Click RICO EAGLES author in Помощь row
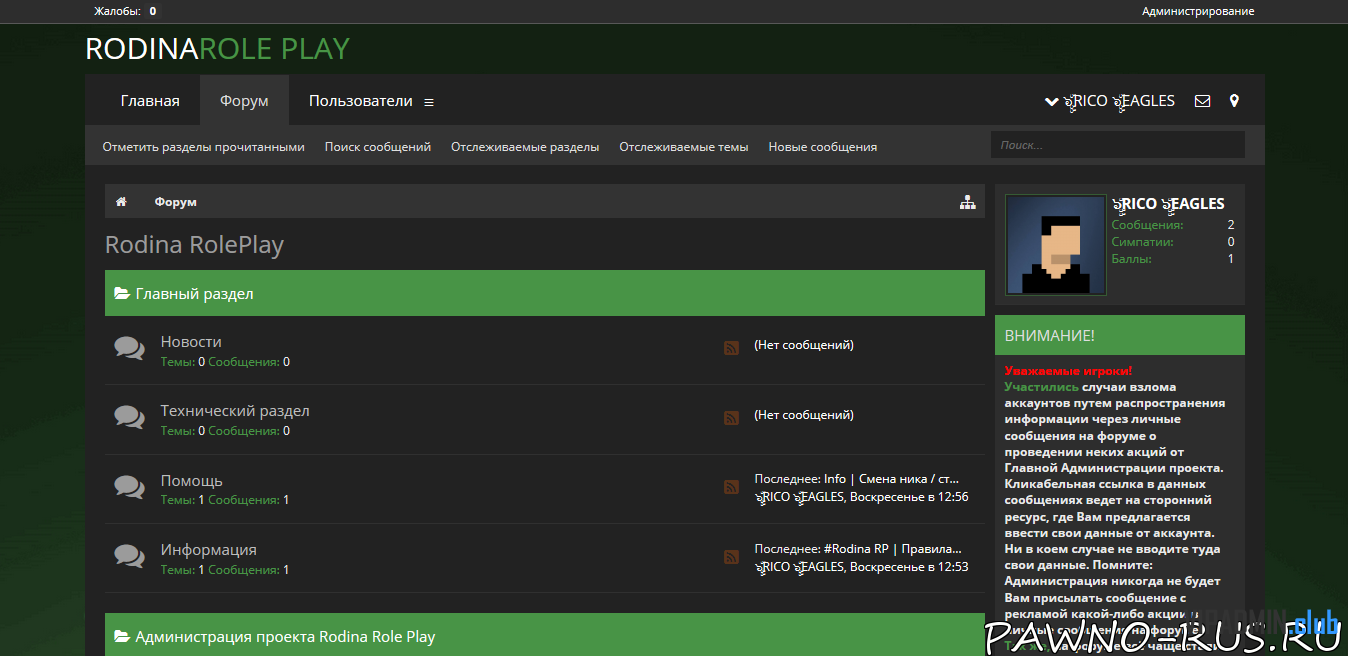 point(799,497)
